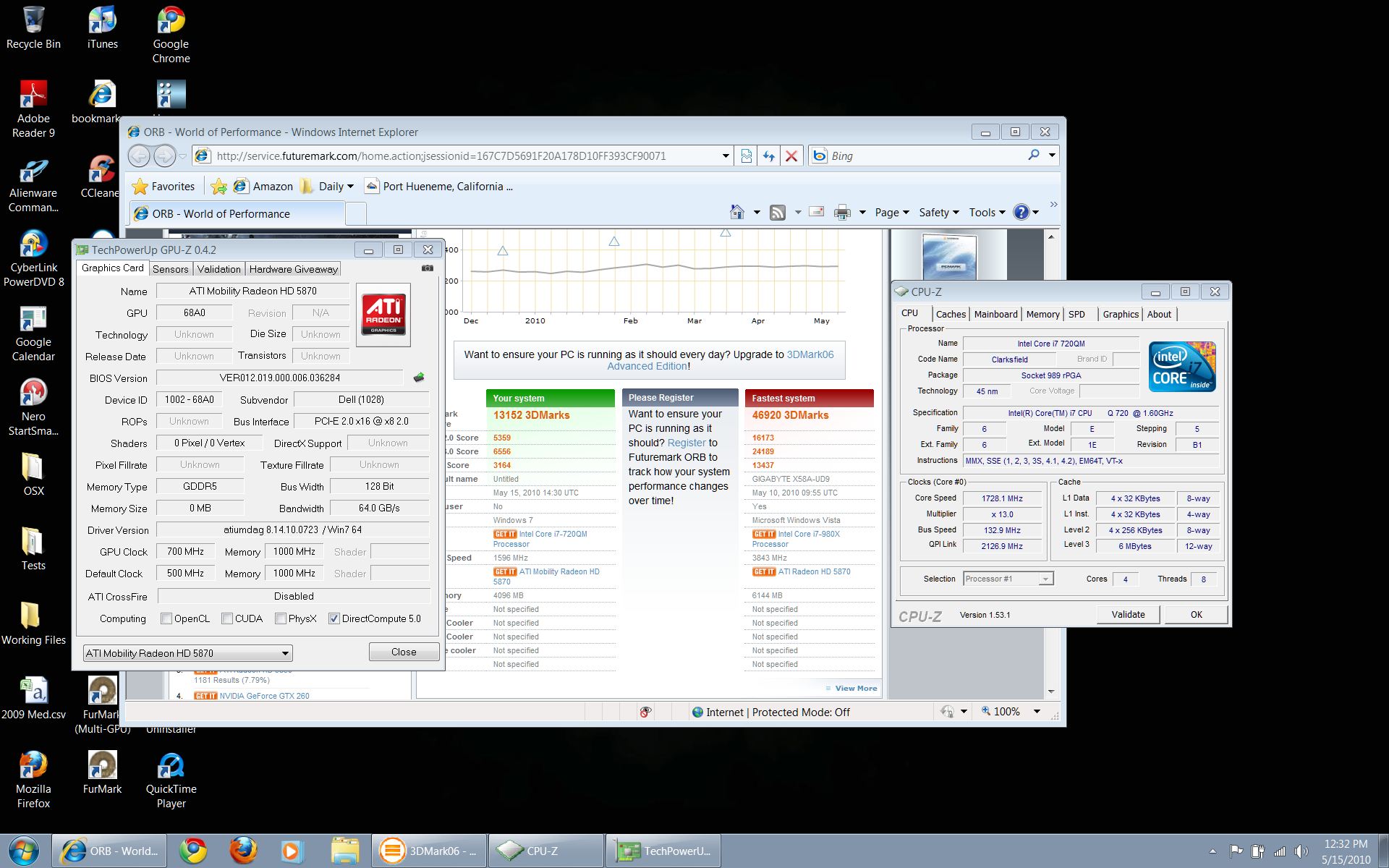Launch Mozilla Firefox desktop shortcut
This screenshot has width=1389, height=868.
[33, 779]
